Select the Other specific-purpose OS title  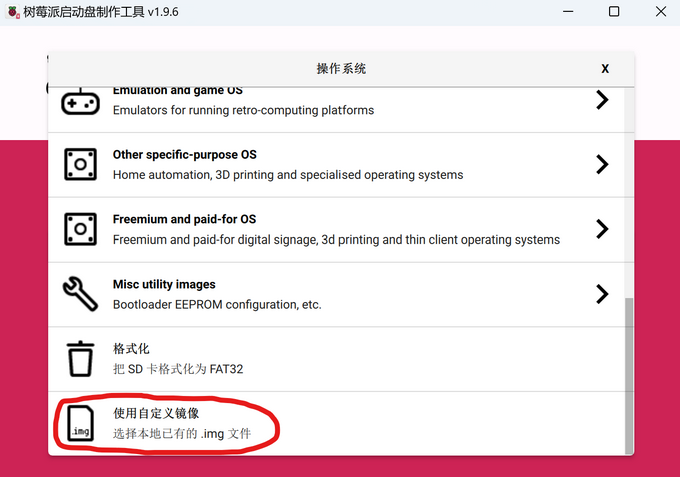[x=185, y=155]
